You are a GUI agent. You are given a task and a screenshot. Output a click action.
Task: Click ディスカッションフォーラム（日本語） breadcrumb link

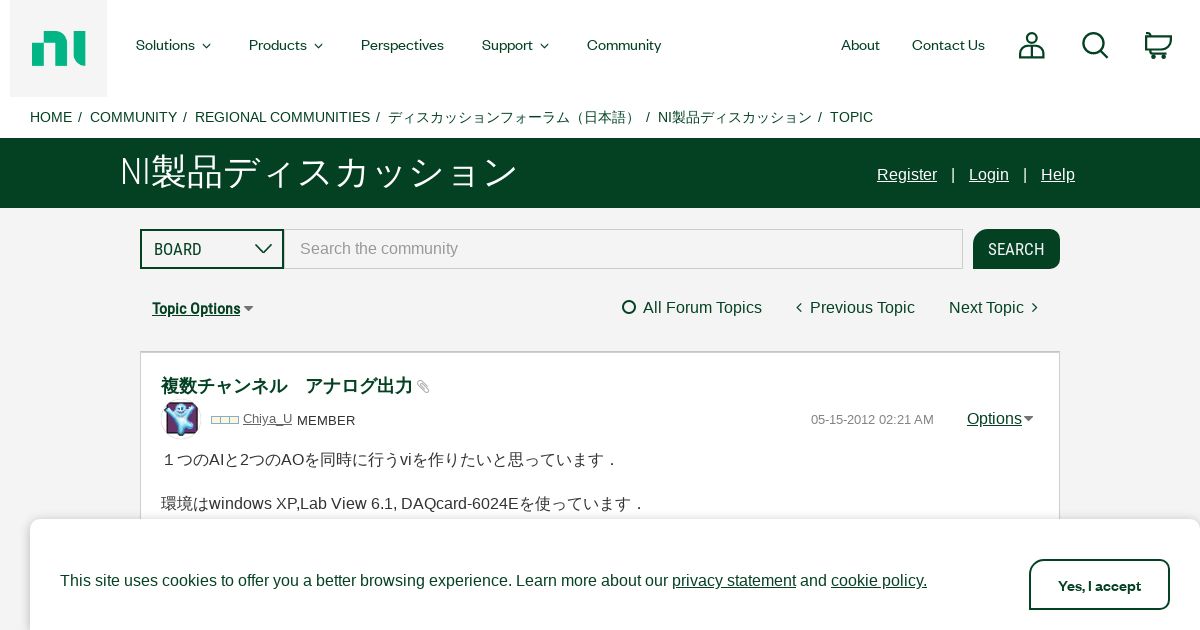[513, 117]
